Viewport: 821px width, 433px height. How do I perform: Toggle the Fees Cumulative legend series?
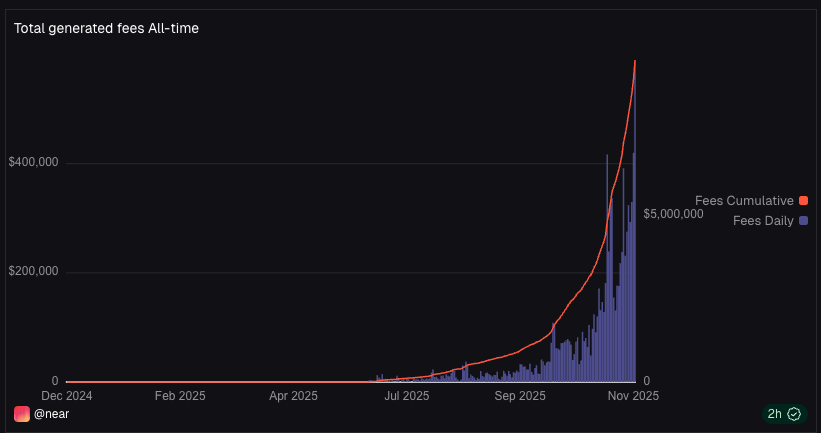[744, 201]
